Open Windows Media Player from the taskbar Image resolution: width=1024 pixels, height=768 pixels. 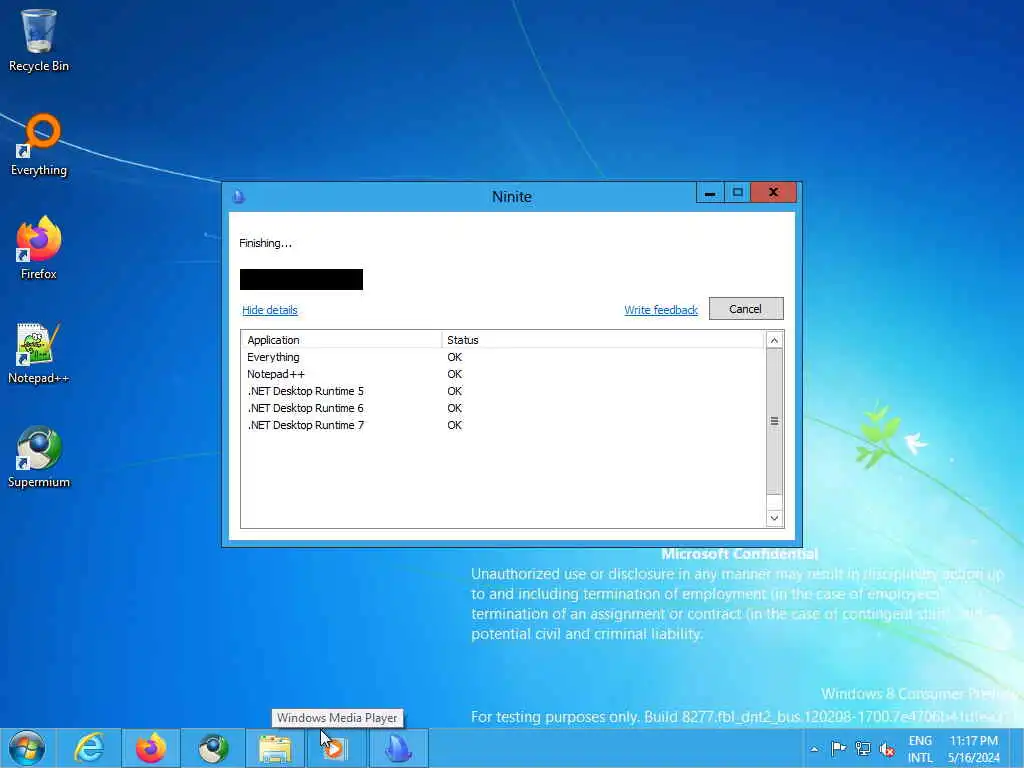pyautogui.click(x=337, y=748)
